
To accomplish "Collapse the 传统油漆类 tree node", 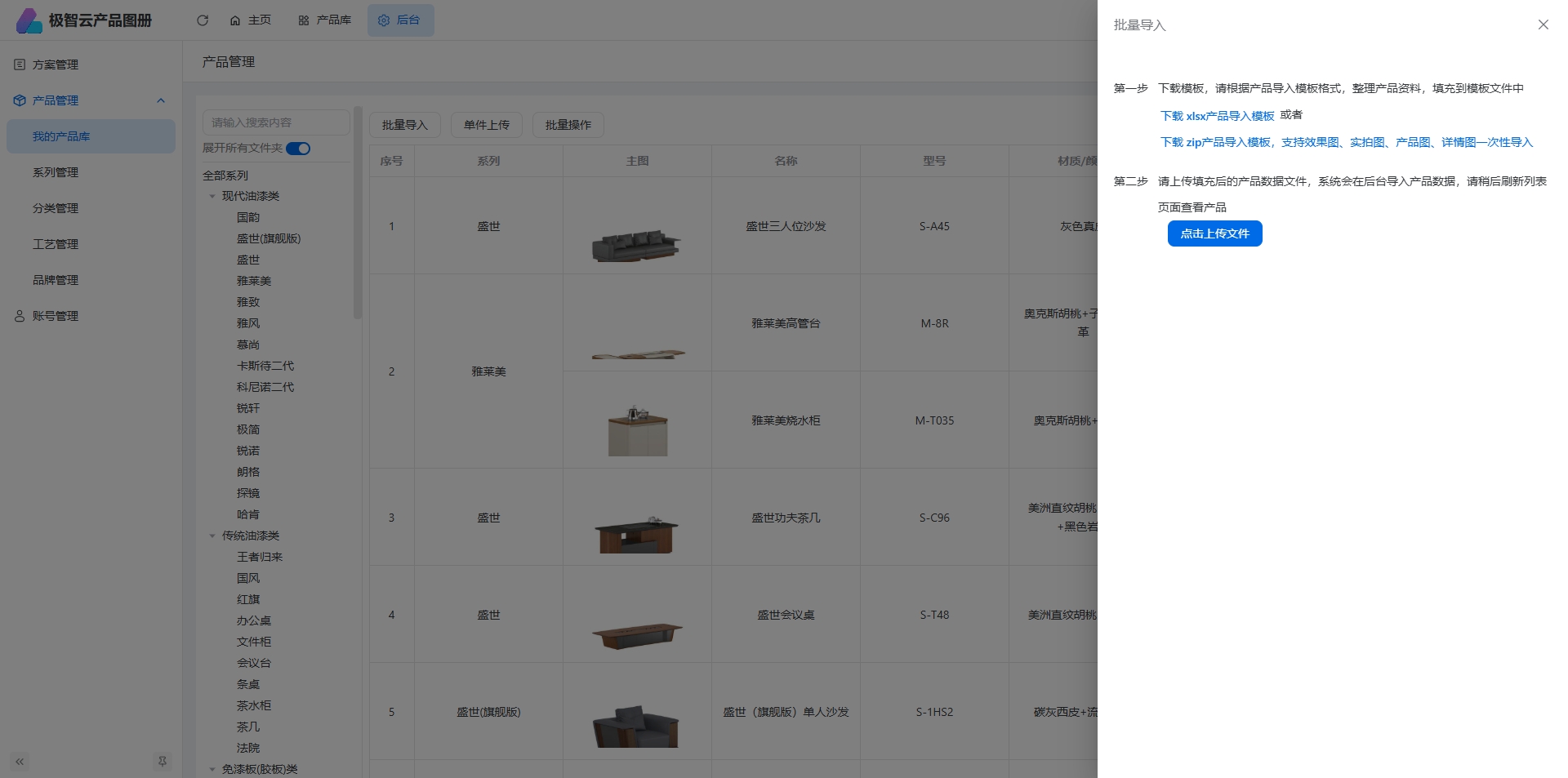I will 212,536.
